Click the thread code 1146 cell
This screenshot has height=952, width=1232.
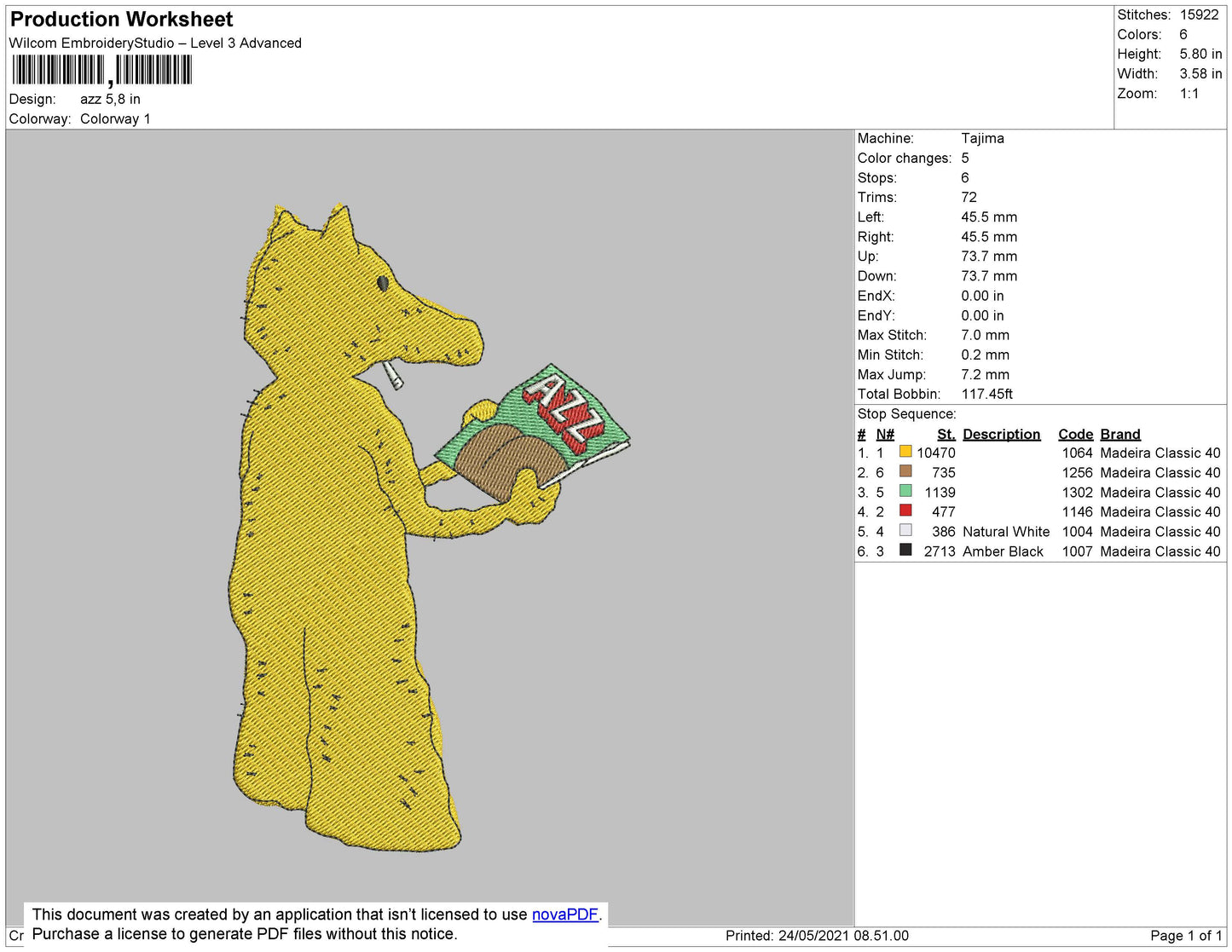(1077, 511)
